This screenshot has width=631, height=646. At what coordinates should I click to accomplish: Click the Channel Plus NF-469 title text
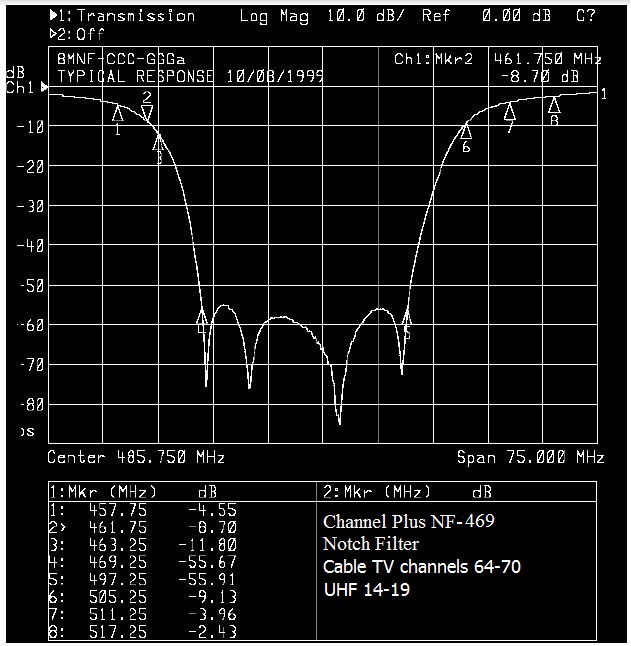pyautogui.click(x=408, y=522)
